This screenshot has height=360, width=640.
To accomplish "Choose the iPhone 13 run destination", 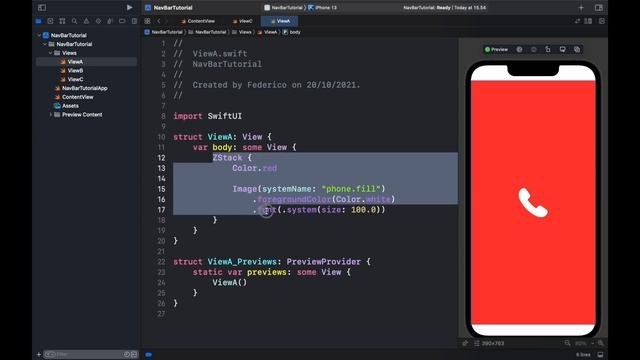I will pyautogui.click(x=322, y=7).
